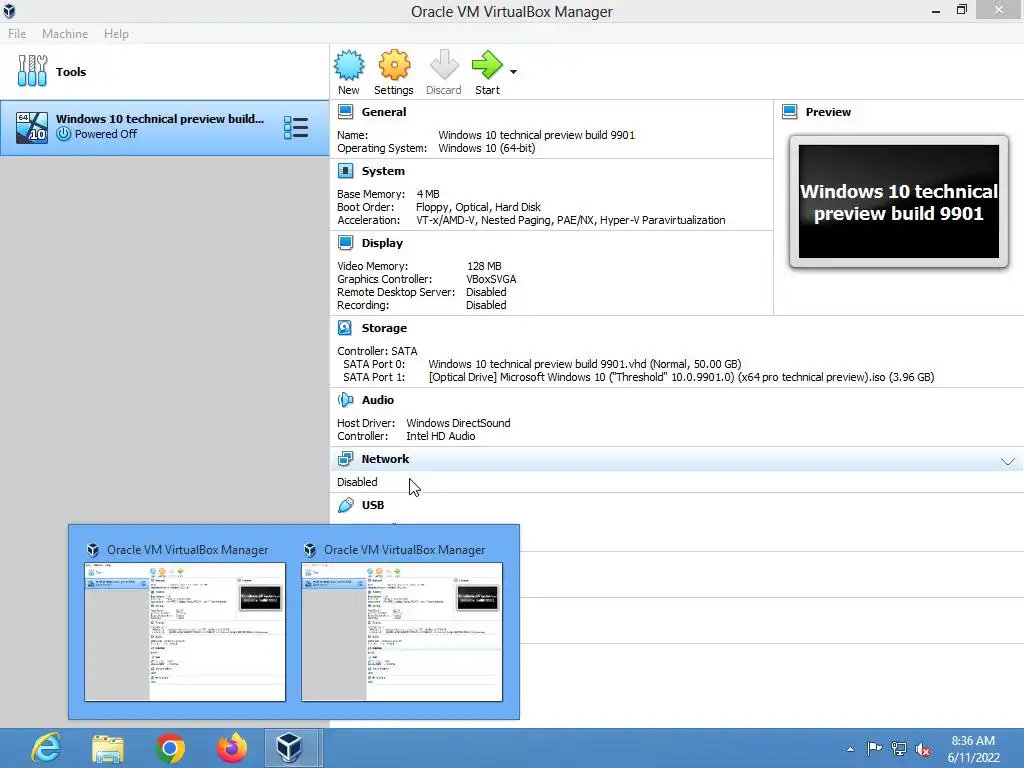Open the Settings gear icon

pos(394,65)
